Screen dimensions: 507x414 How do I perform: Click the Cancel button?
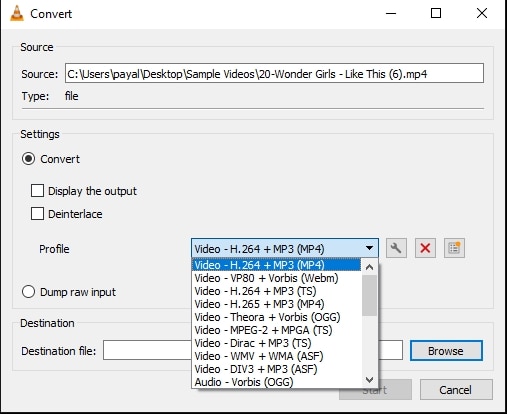[x=456, y=390]
